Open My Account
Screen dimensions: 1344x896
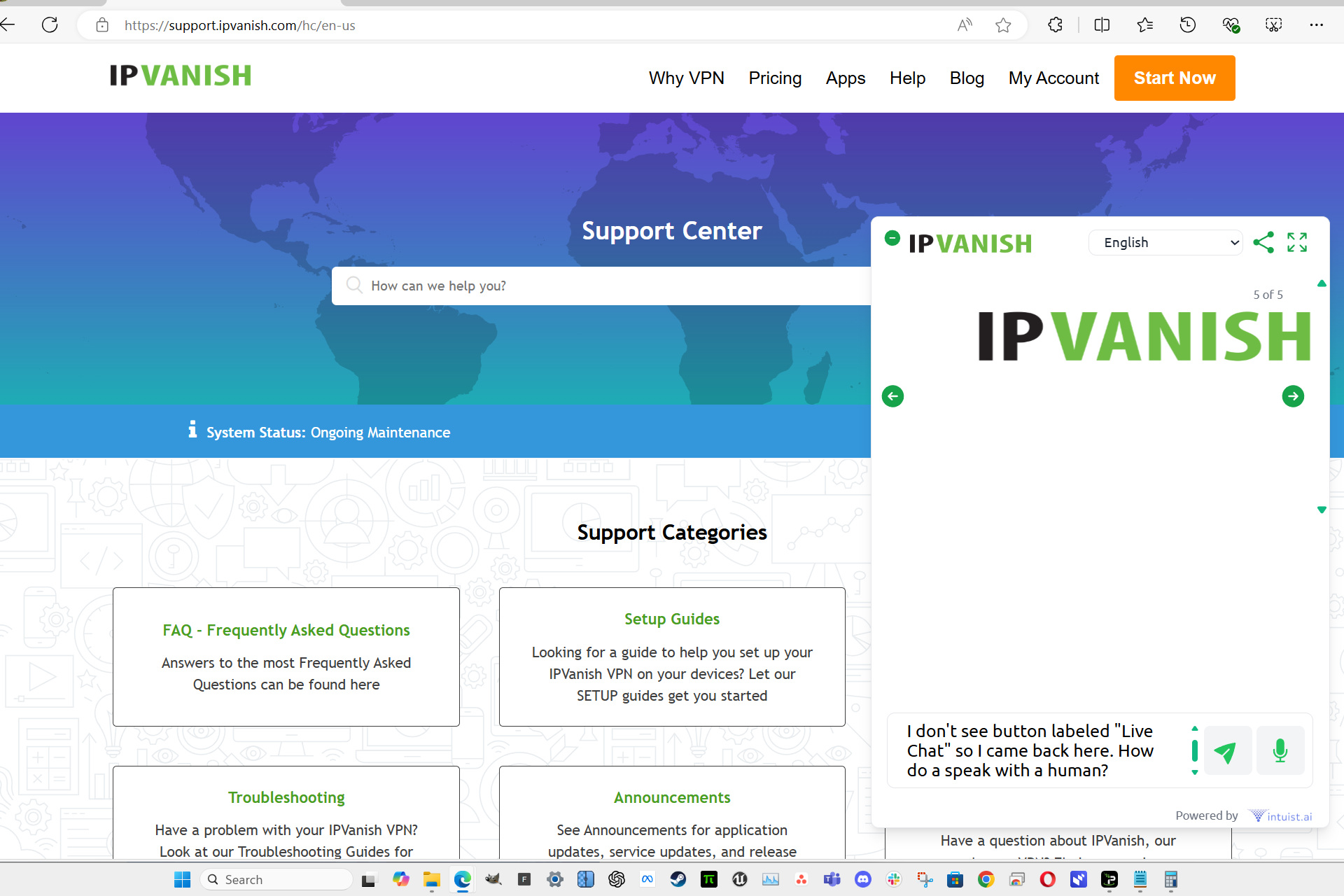pyautogui.click(x=1053, y=78)
